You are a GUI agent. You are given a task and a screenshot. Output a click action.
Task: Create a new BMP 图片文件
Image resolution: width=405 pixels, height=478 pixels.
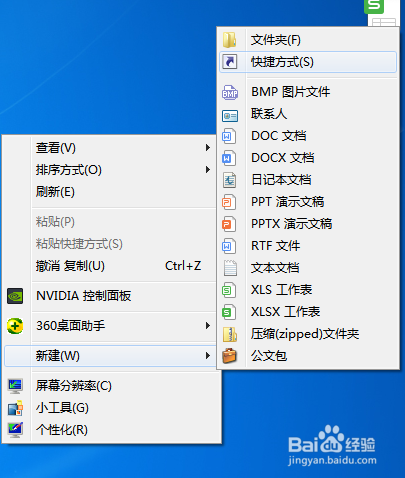[308, 92]
